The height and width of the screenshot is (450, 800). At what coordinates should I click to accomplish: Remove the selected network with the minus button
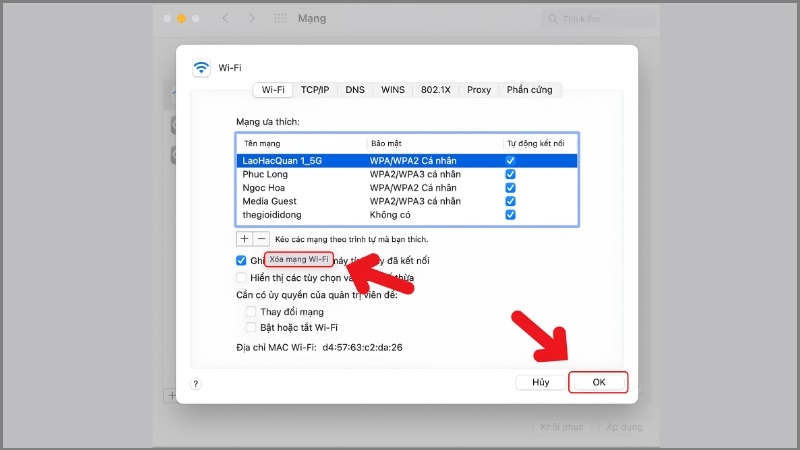[x=262, y=239]
